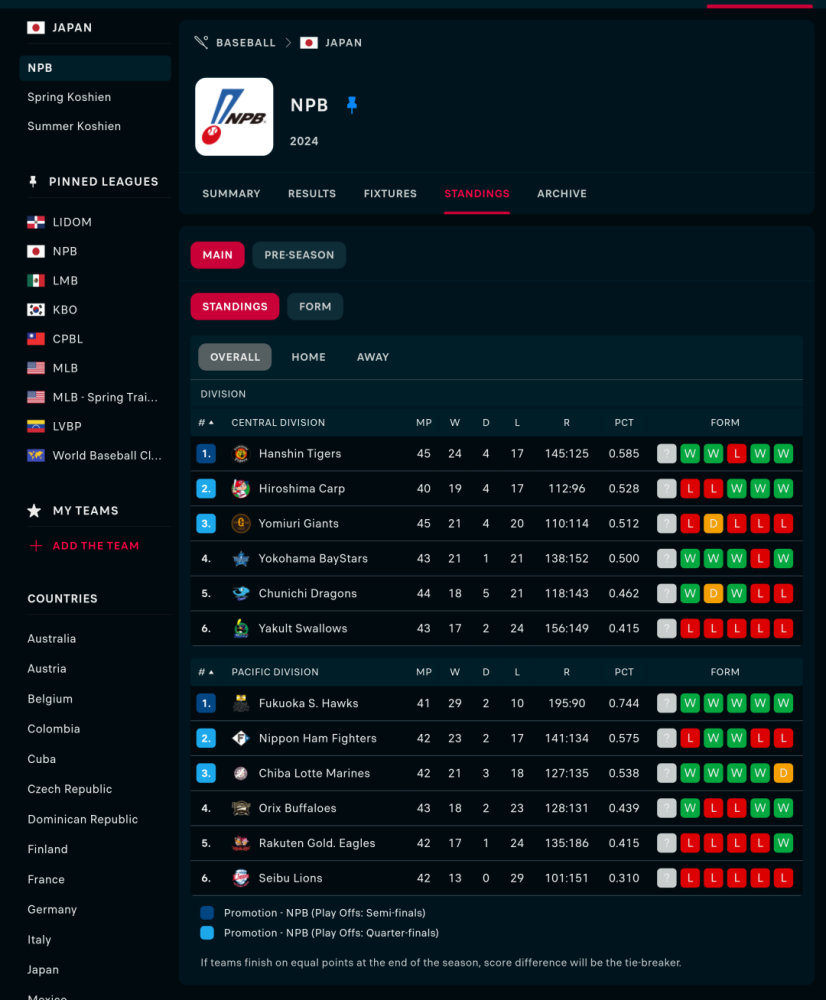This screenshot has height=1000, width=826.
Task: Open MLB in pinned leagues
Action: pos(65,368)
